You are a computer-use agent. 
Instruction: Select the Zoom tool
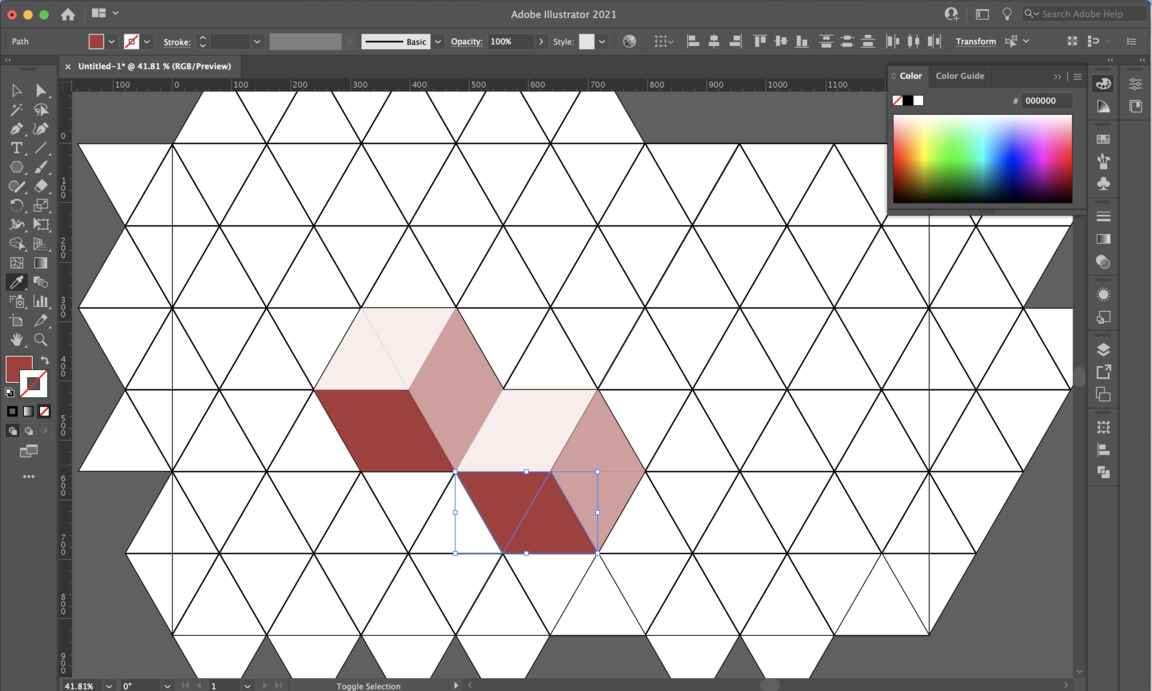41,340
